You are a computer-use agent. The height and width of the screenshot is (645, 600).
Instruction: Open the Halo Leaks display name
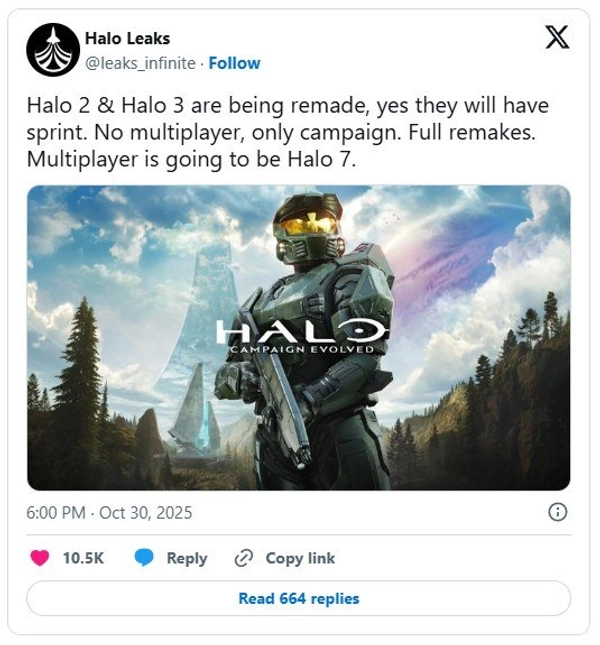point(127,38)
